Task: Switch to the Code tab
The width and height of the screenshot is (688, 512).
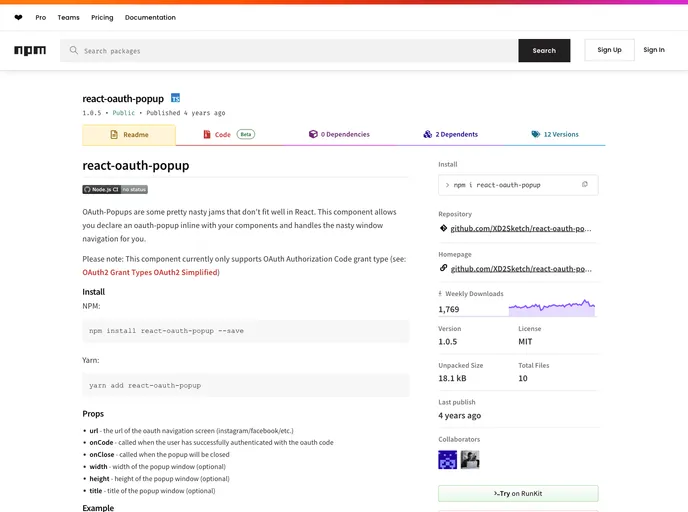Action: pyautogui.click(x=229, y=135)
